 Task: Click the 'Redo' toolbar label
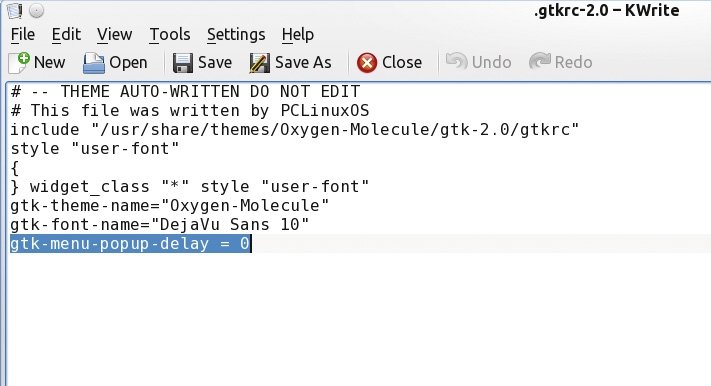[x=574, y=63]
